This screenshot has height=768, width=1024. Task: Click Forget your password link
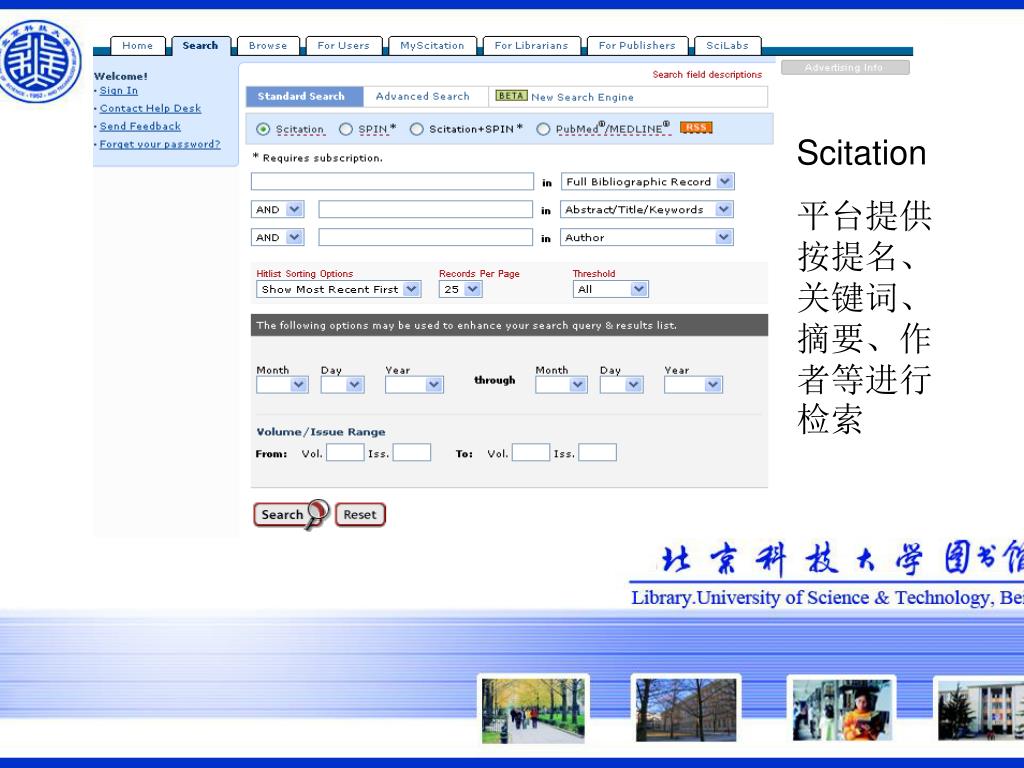point(160,144)
